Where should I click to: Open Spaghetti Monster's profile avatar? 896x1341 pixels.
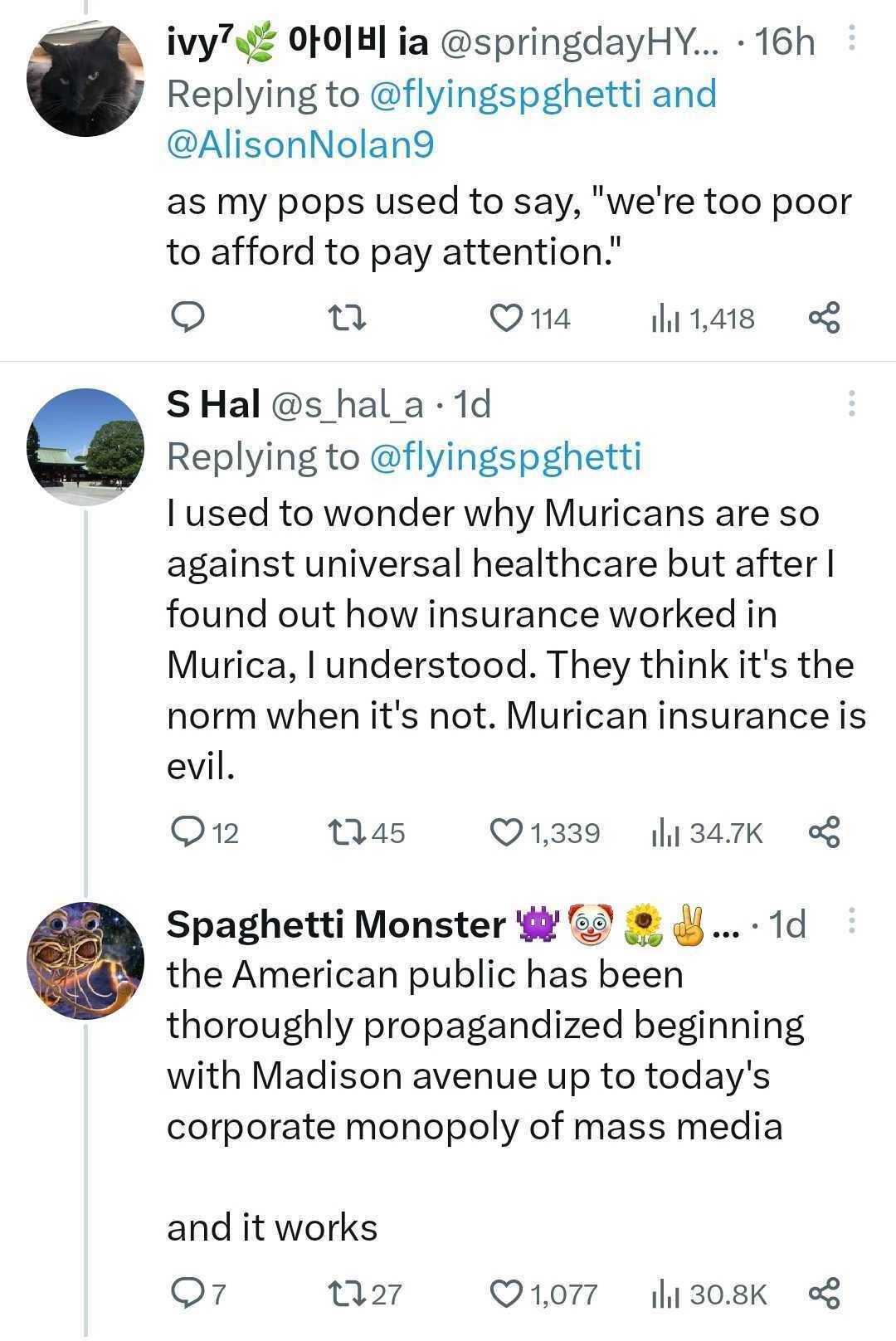(x=85, y=960)
